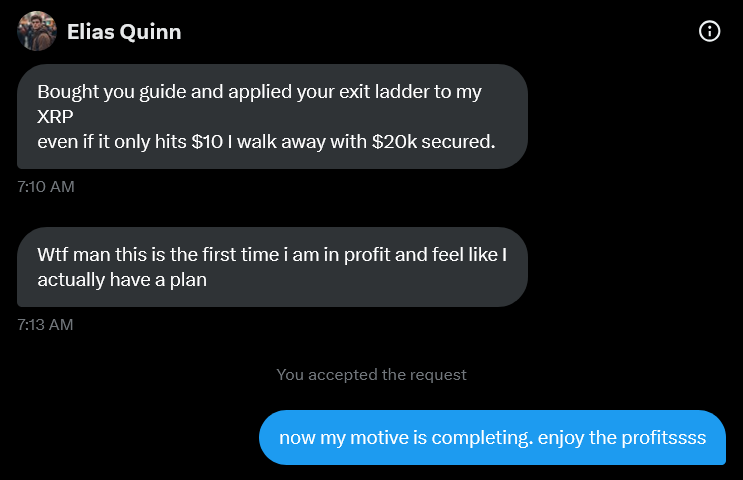Open Elias Quinn's profile name
The height and width of the screenshot is (480, 743).
124,32
